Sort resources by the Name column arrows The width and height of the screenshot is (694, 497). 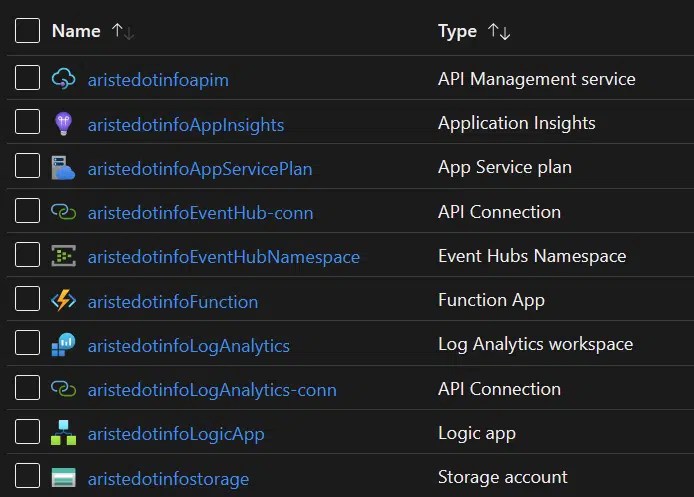click(123, 32)
